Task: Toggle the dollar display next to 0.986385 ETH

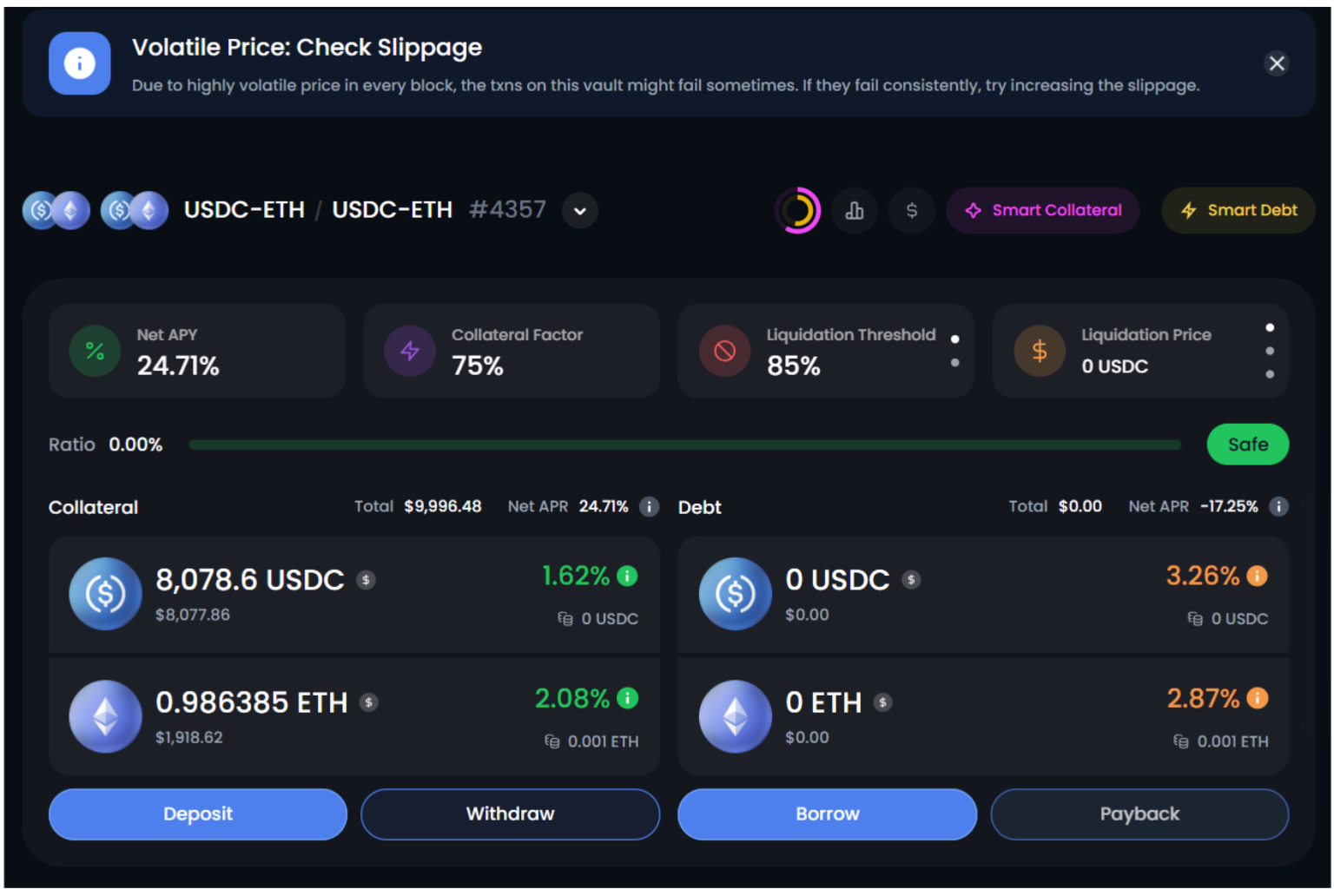Action: click(x=369, y=702)
